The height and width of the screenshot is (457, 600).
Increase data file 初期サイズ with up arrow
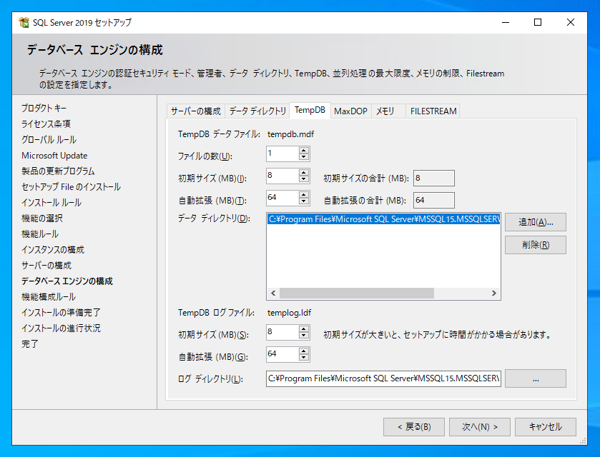(x=304, y=173)
